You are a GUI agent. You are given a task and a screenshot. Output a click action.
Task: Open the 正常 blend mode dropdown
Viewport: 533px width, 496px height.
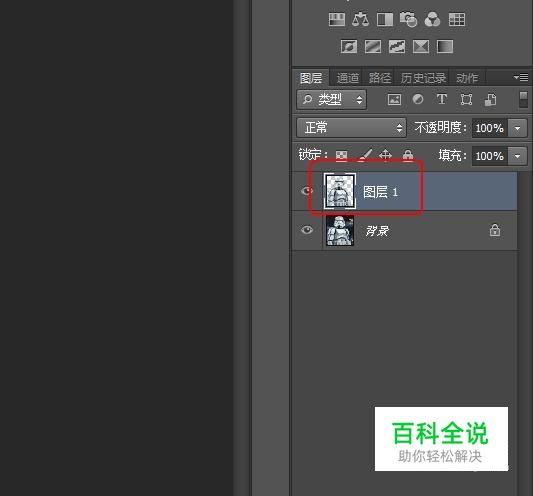coord(351,128)
